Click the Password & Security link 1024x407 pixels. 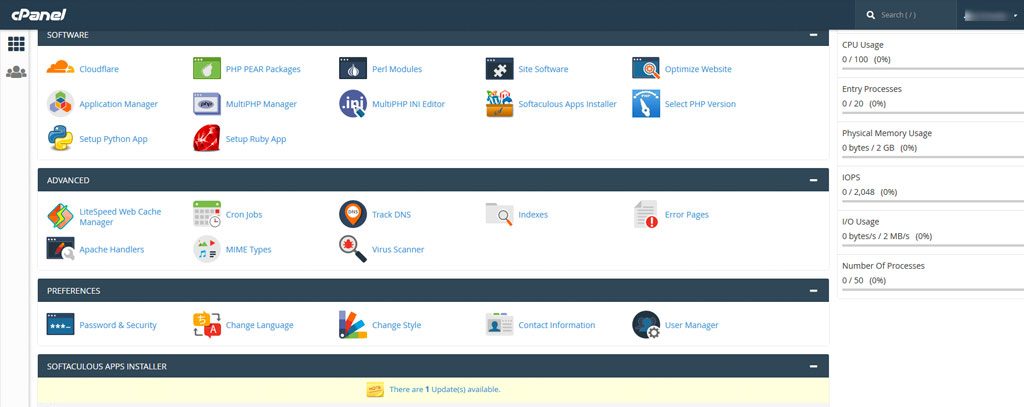pyautogui.click(x=118, y=325)
